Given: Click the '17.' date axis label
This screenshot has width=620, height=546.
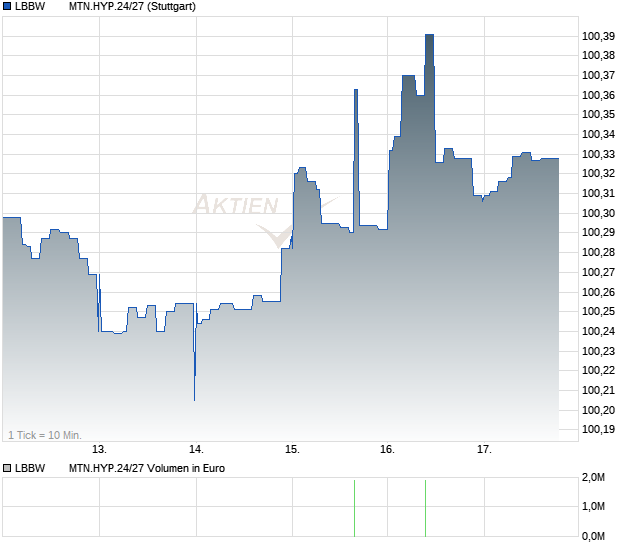Looking at the screenshot, I should (x=484, y=450).
